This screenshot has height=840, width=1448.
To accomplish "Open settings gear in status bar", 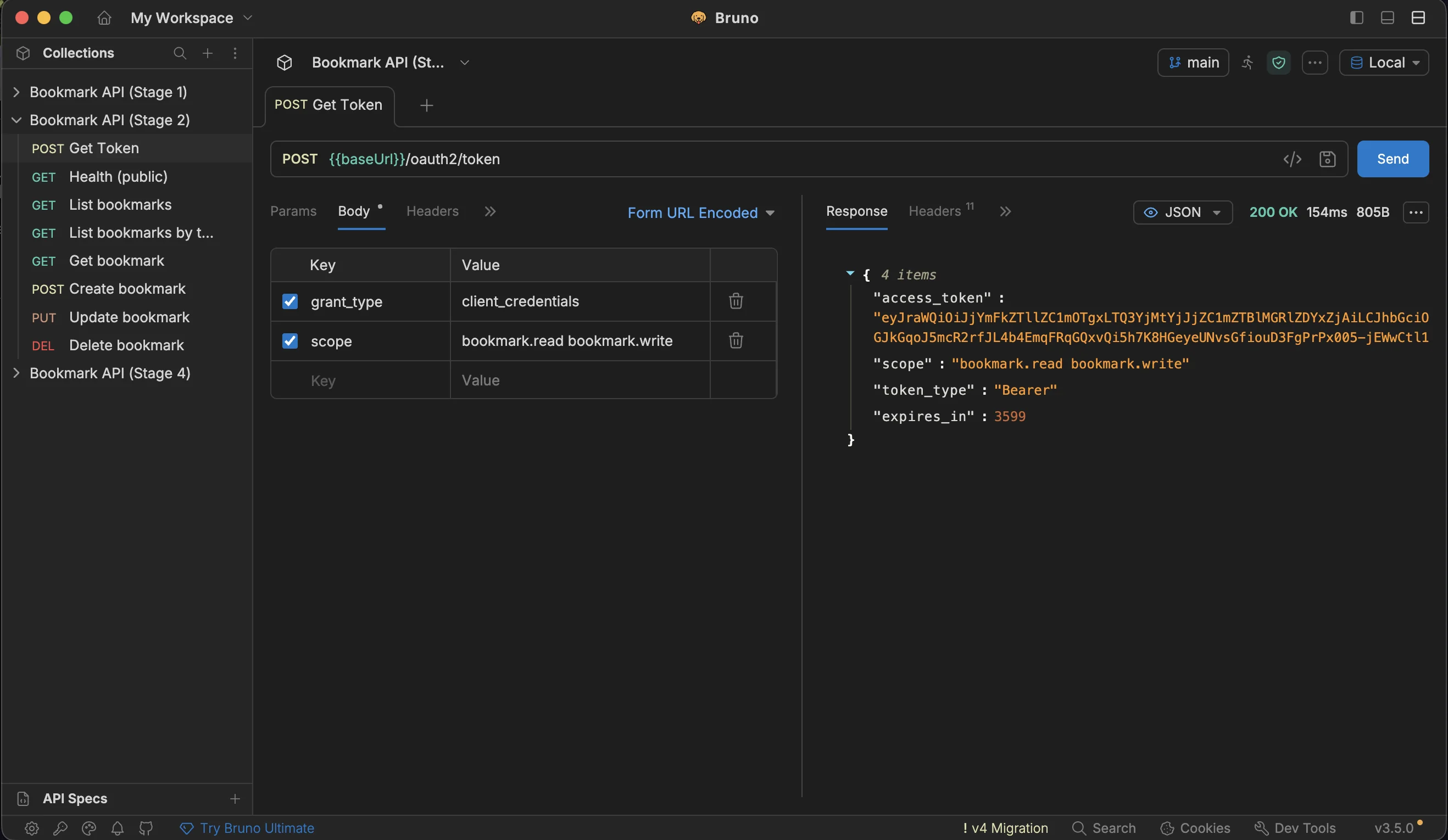I will 32,828.
